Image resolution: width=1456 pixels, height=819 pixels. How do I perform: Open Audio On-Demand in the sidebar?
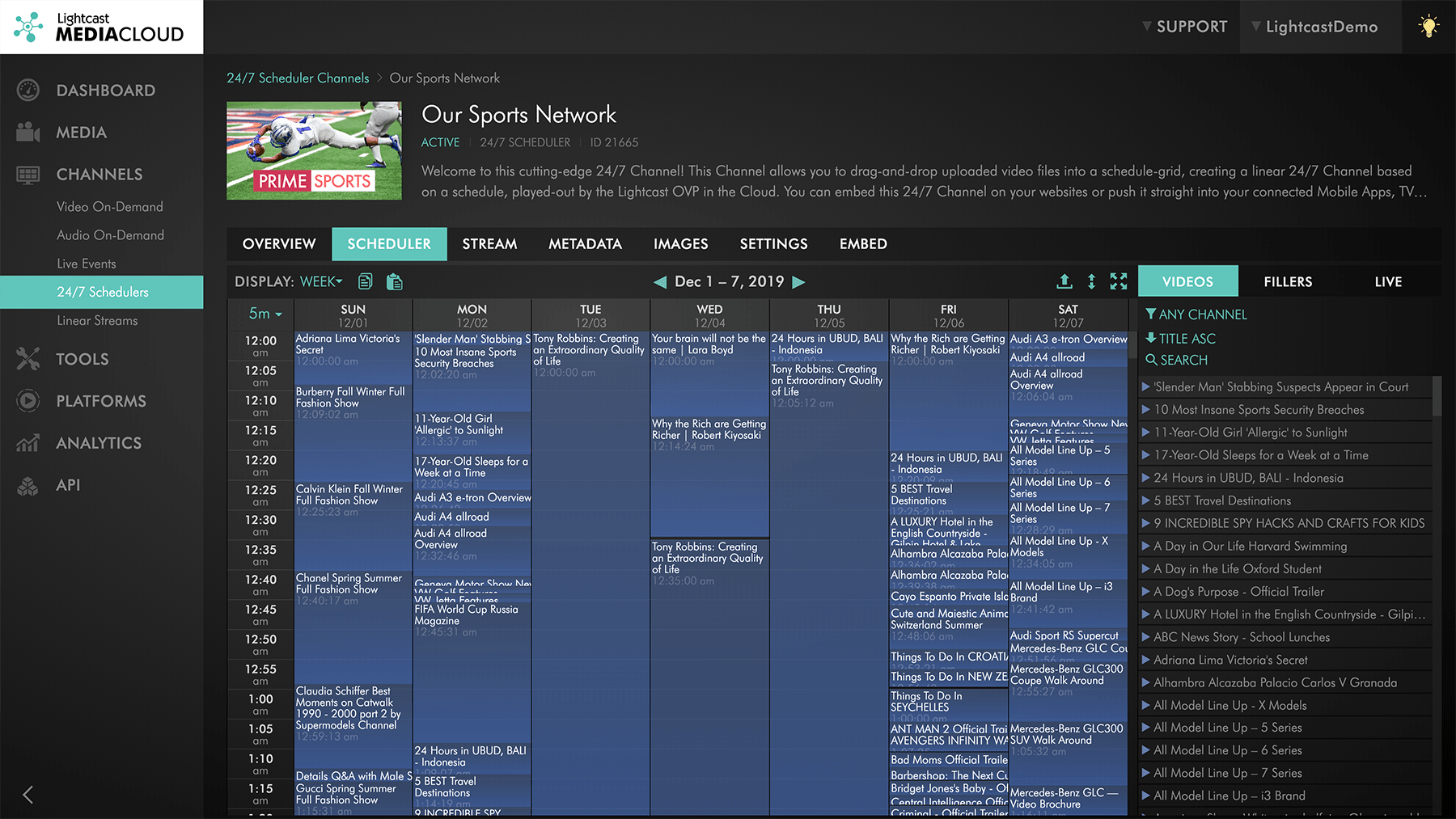tap(110, 235)
